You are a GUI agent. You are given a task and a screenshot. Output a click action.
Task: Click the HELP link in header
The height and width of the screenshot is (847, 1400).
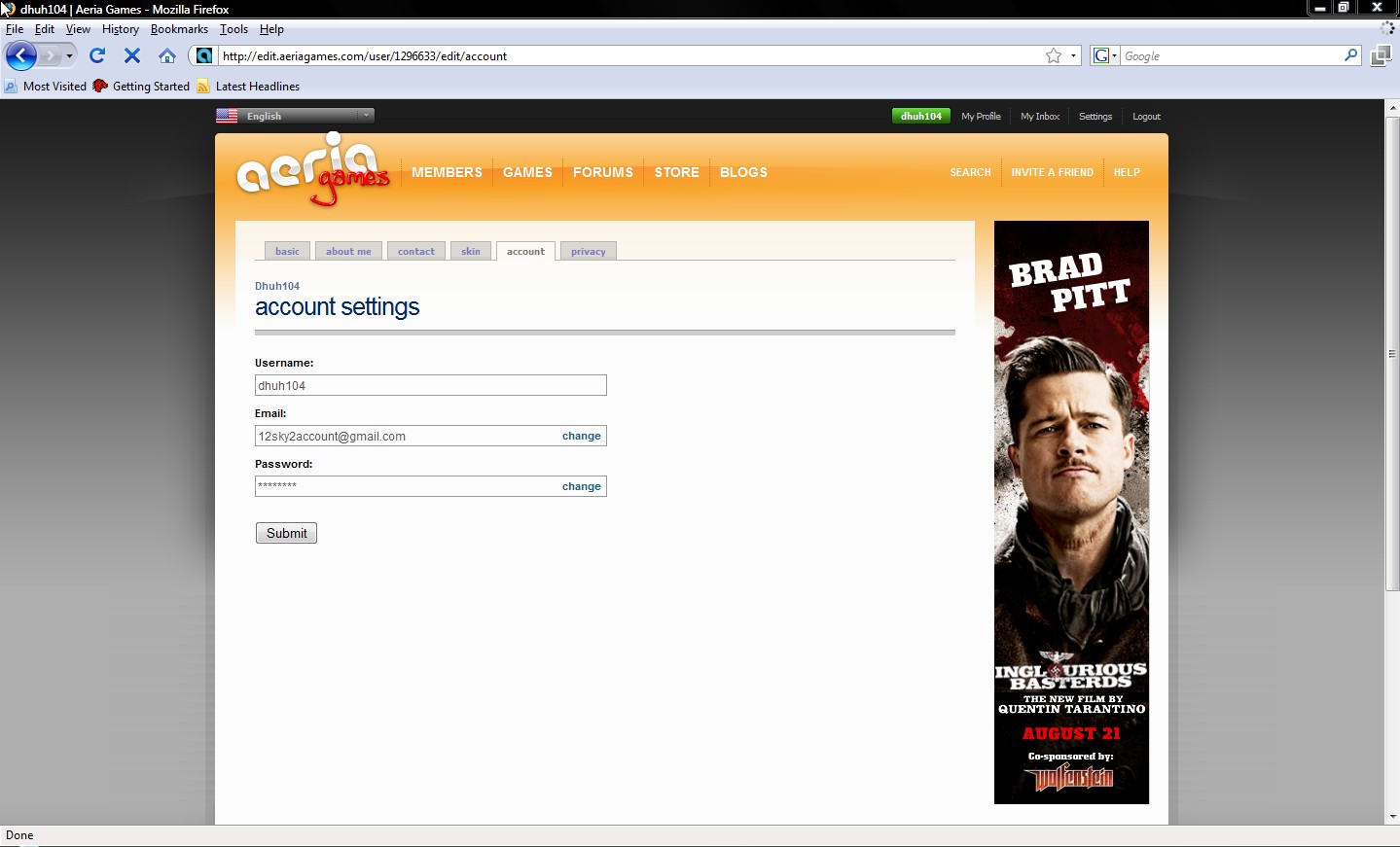[1127, 172]
